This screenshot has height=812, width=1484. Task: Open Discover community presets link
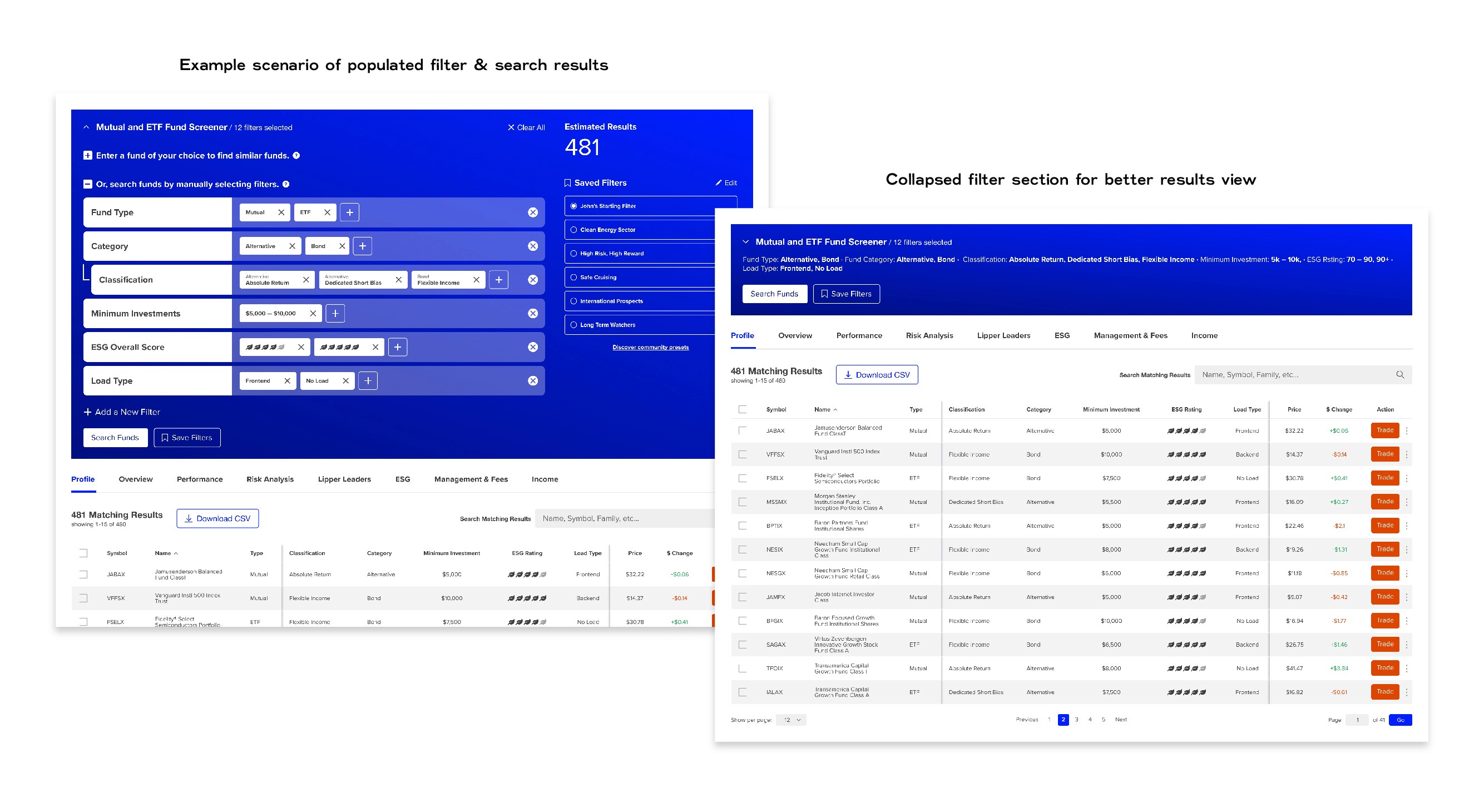pos(650,347)
